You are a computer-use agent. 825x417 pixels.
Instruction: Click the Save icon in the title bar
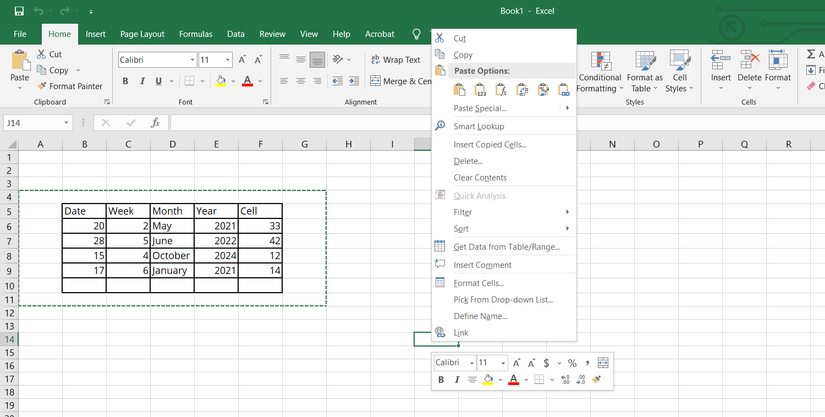coord(19,11)
